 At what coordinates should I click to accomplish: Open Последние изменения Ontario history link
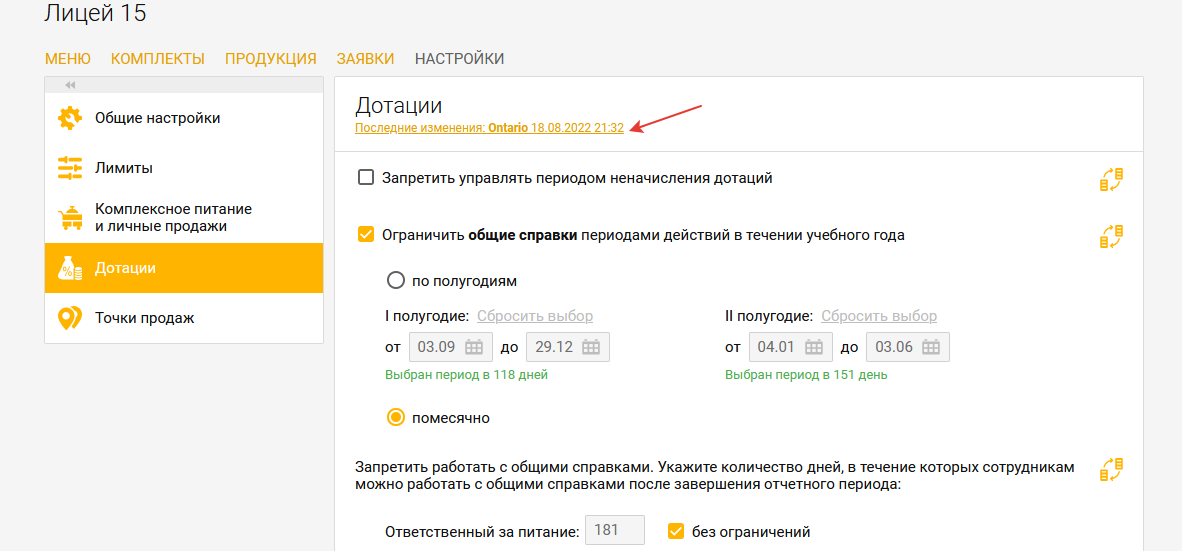pos(489,128)
